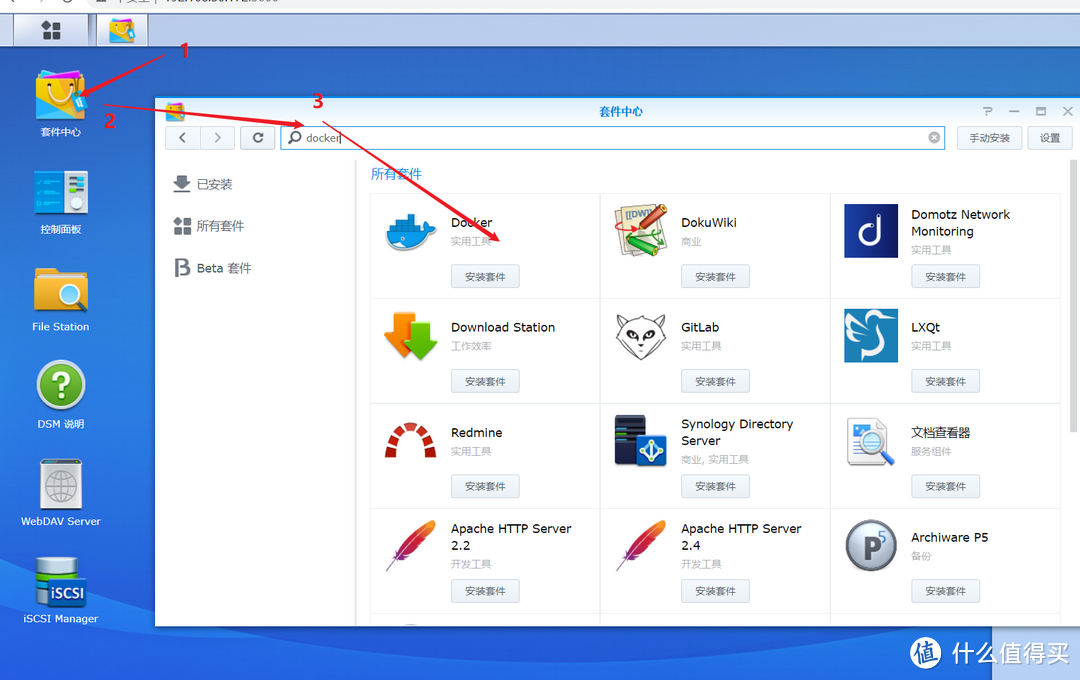Install the Archiware P5 package
This screenshot has height=680, width=1080.
pos(945,591)
